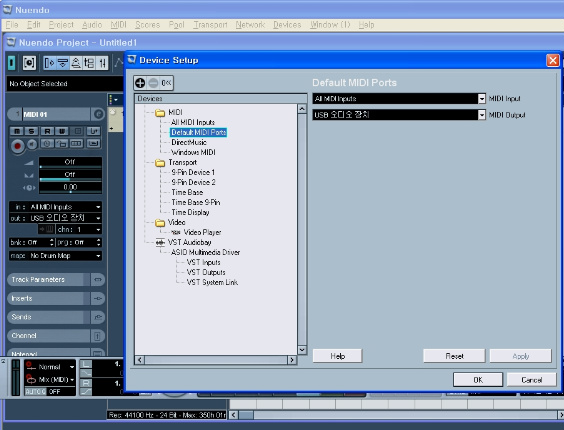
Task: Open the Transport menu
Action: (210, 25)
